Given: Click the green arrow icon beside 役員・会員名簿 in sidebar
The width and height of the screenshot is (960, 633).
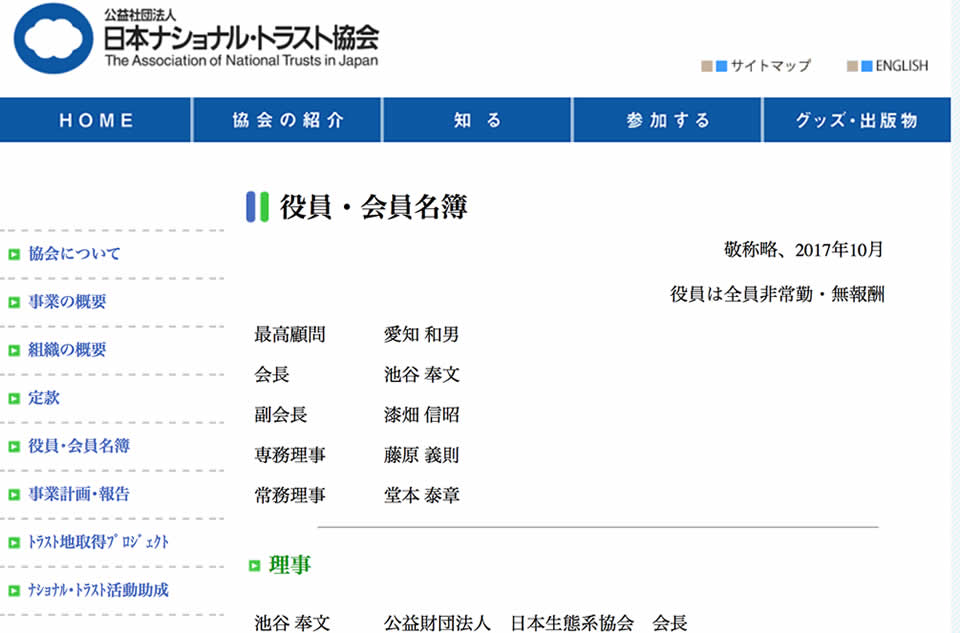Looking at the screenshot, I should (14, 446).
